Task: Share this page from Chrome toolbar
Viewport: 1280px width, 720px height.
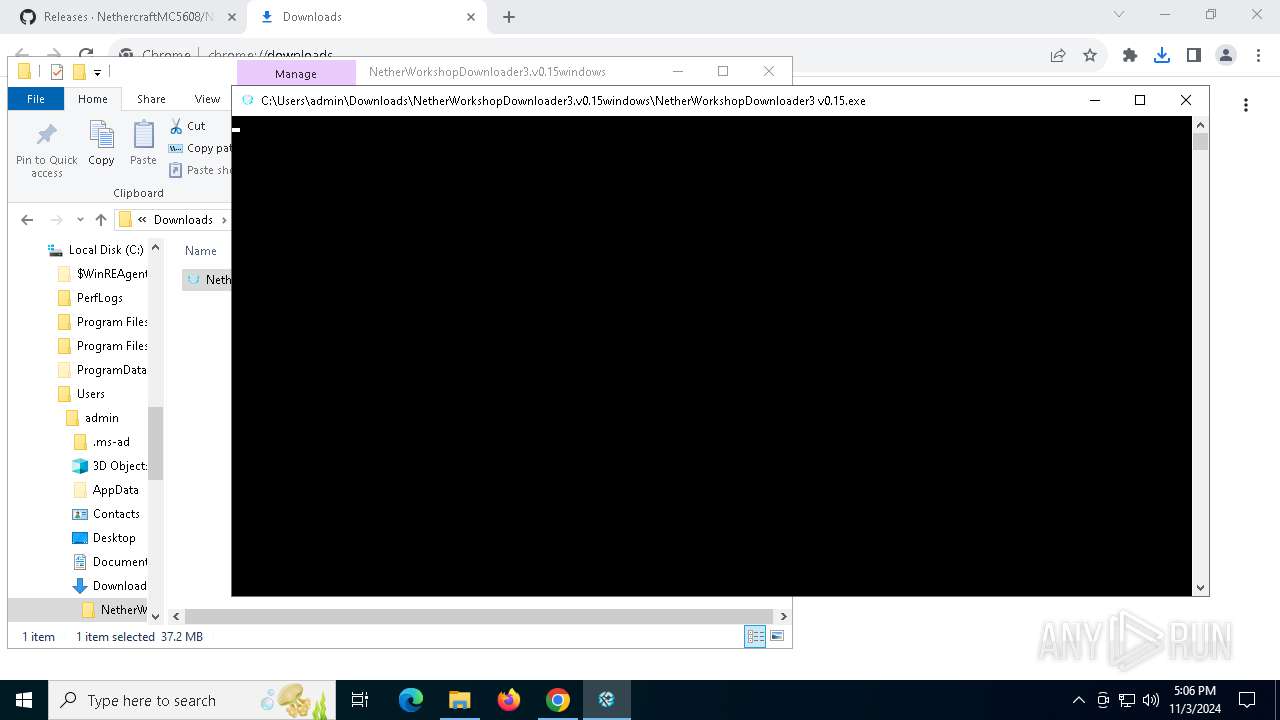Action: click(1058, 55)
